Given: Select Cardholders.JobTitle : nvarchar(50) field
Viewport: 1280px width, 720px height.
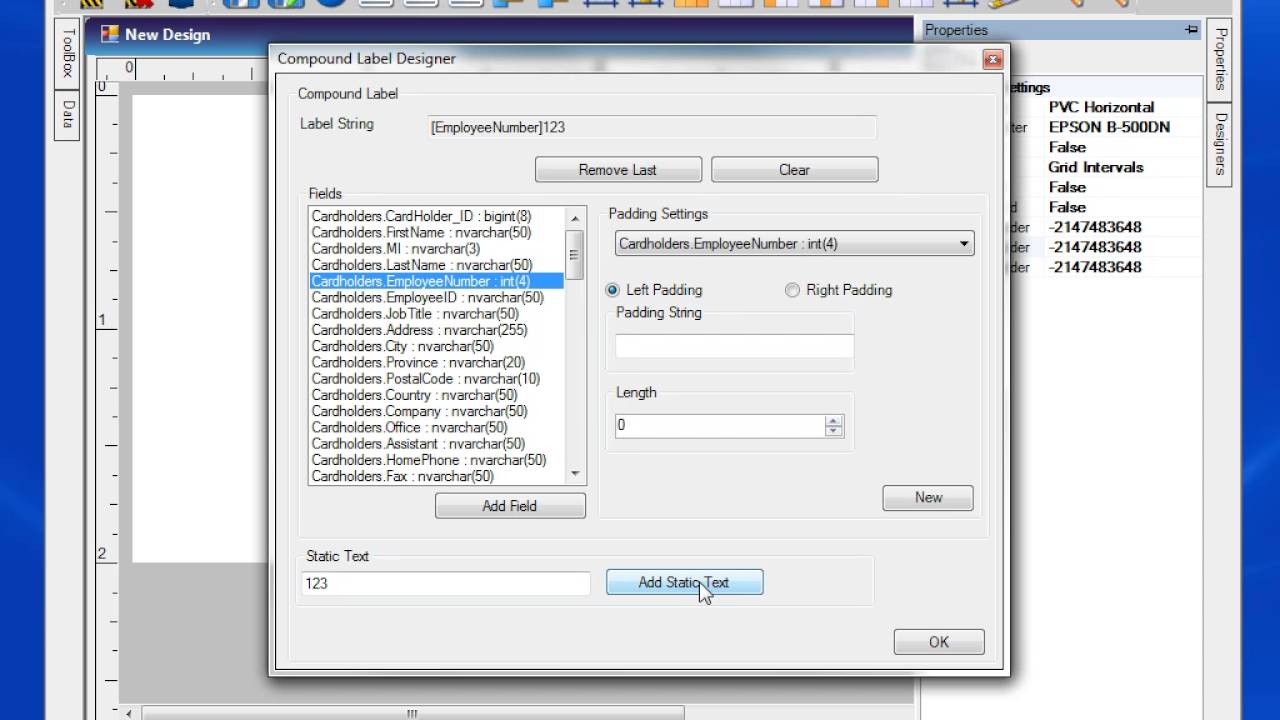Looking at the screenshot, I should (436, 314).
